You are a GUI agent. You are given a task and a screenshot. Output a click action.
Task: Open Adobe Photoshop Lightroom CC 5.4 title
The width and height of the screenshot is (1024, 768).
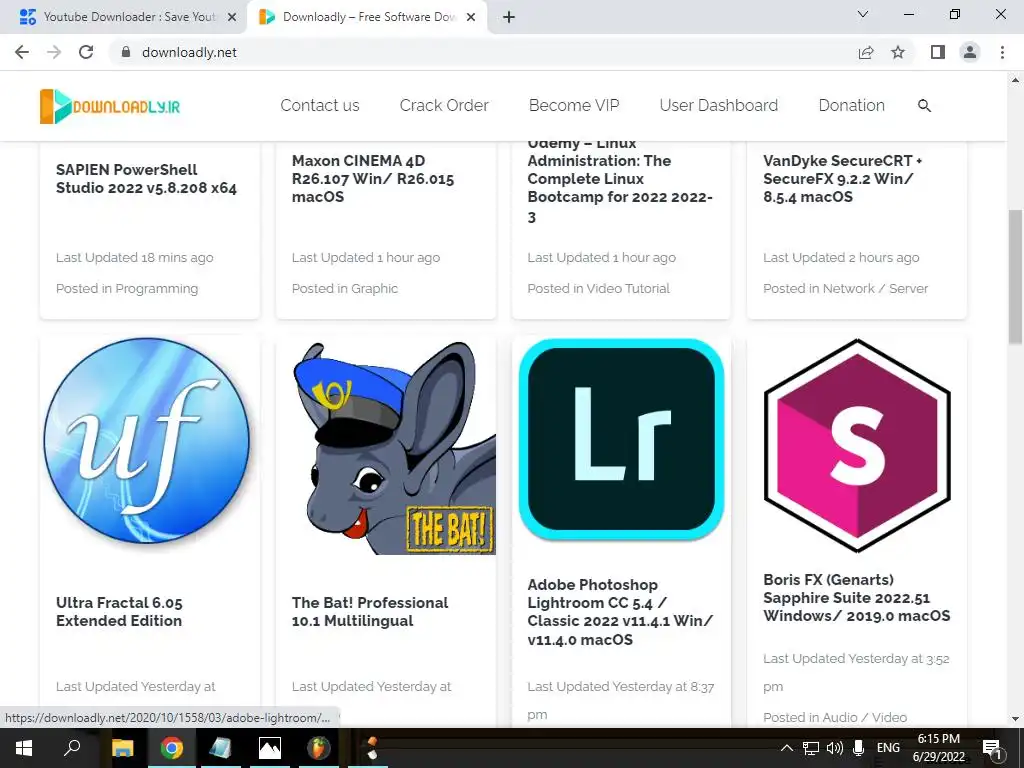coord(620,612)
